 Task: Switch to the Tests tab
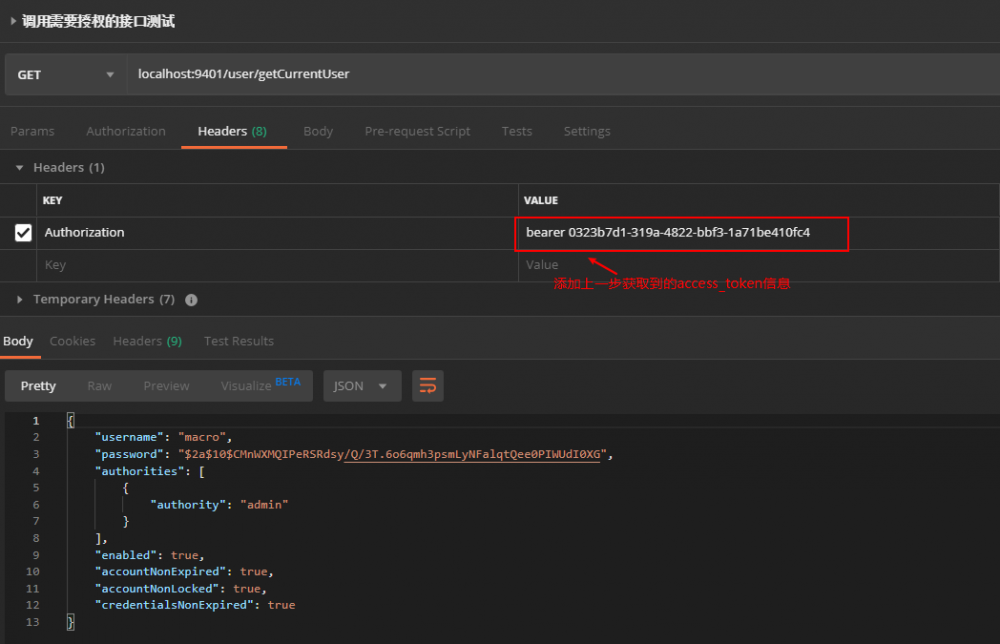pyautogui.click(x=517, y=131)
